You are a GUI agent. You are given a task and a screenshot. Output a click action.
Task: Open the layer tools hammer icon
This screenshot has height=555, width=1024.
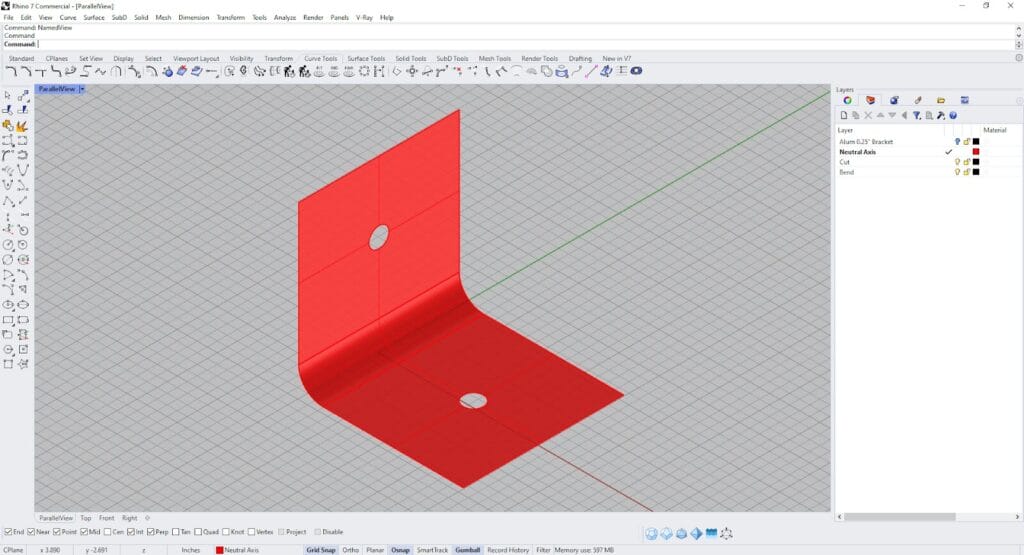(941, 116)
